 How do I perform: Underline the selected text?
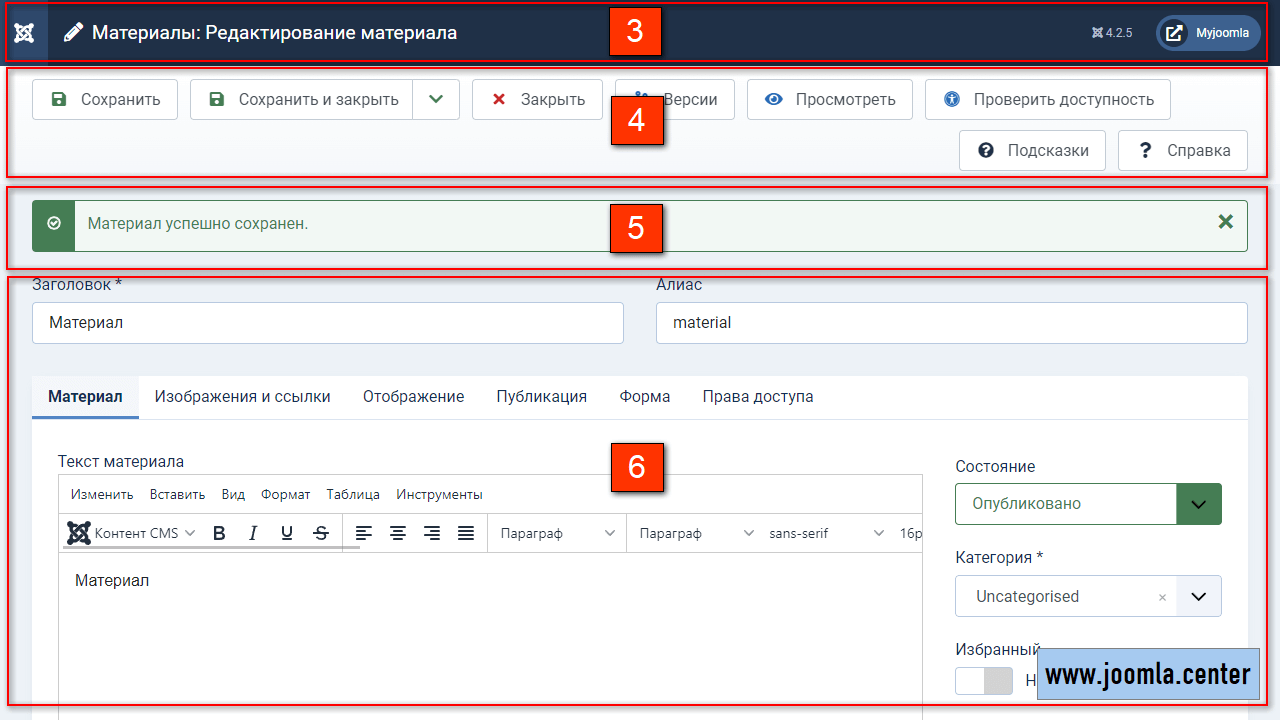pyautogui.click(x=287, y=533)
